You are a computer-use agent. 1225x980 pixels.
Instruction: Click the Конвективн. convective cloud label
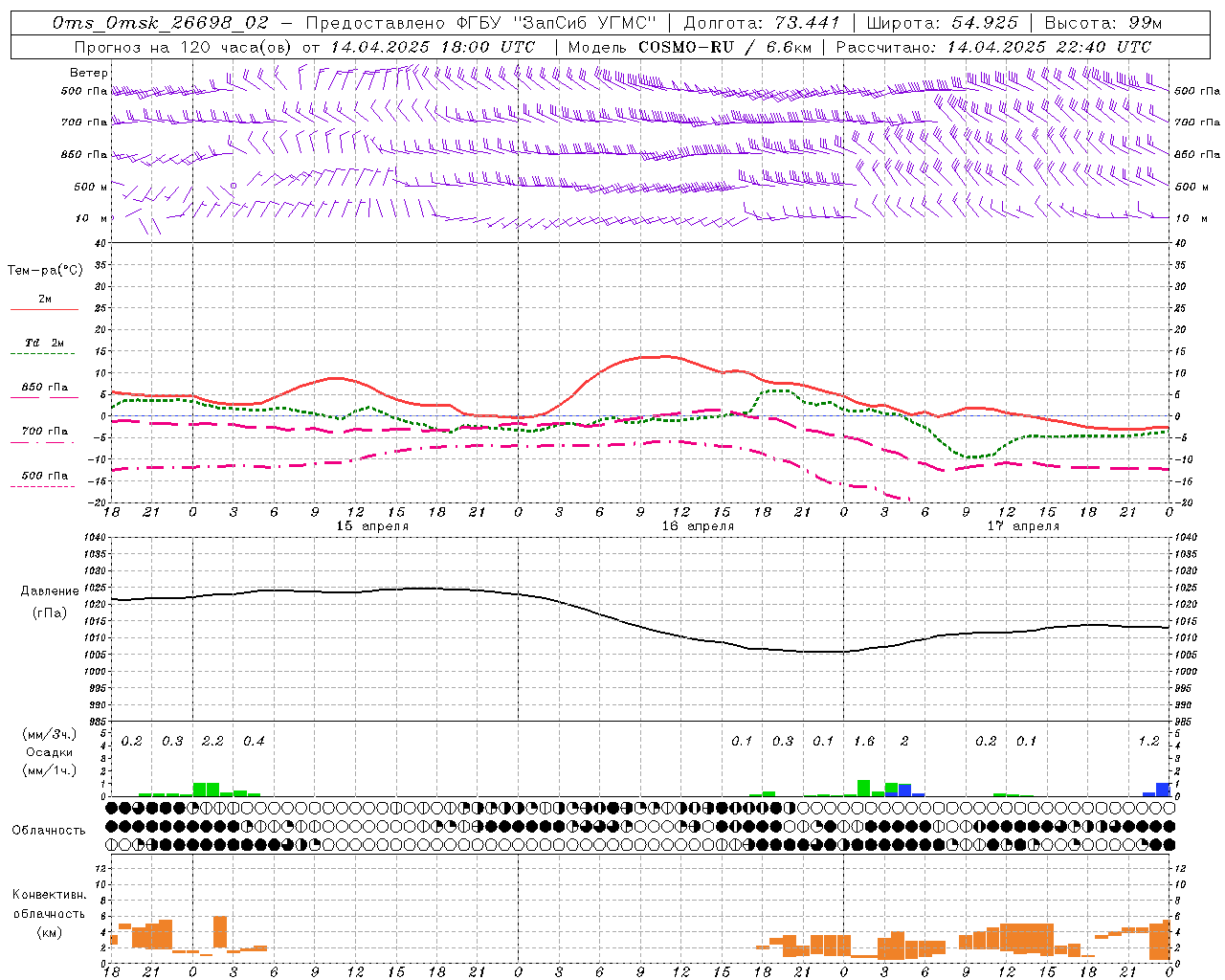coord(49,895)
